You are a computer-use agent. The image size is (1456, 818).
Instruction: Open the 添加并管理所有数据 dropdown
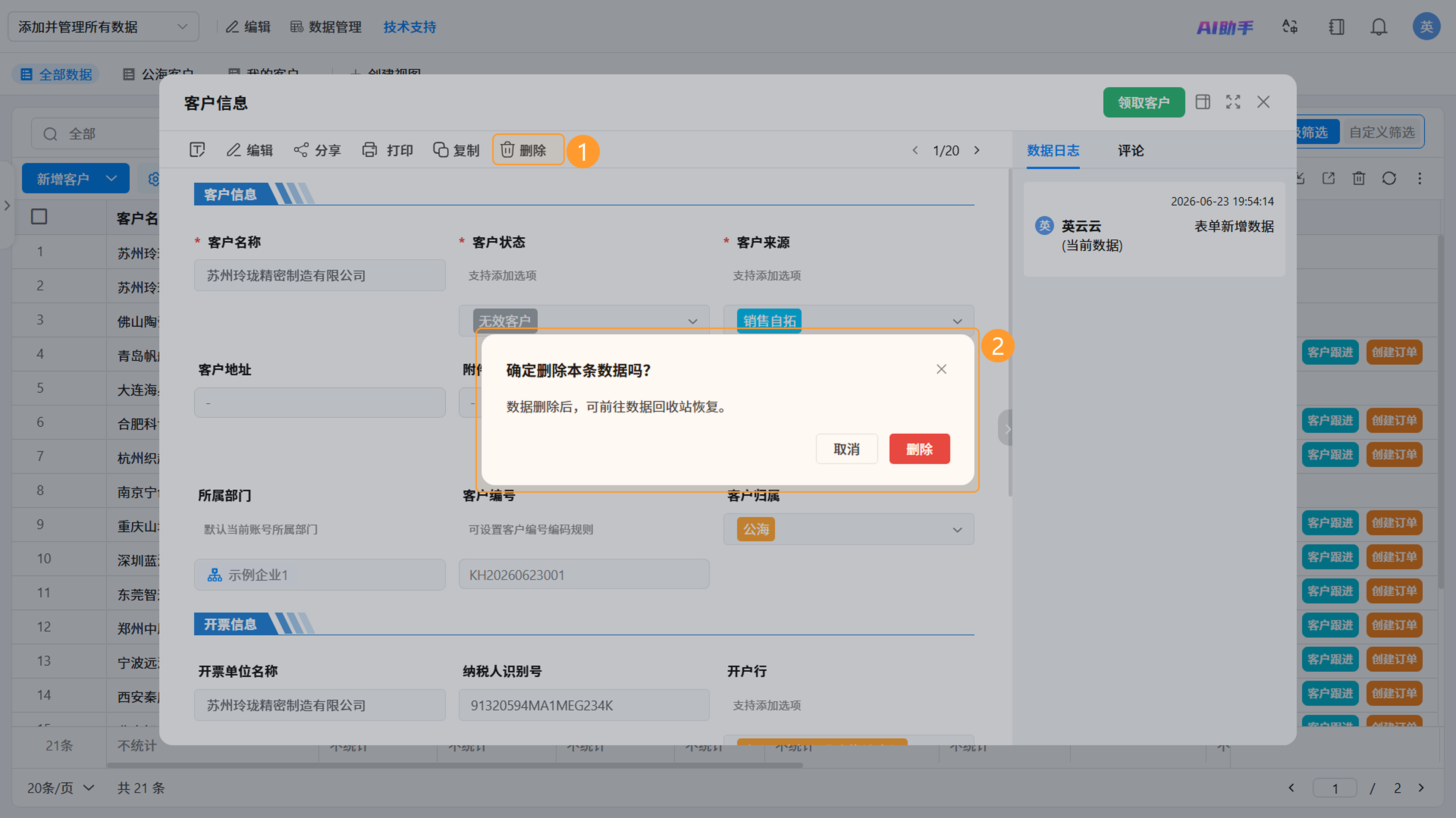(x=104, y=27)
